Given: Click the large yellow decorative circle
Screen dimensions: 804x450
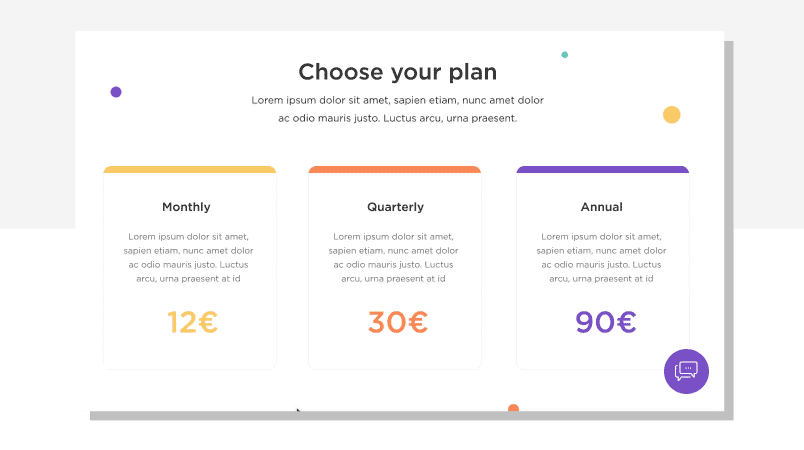Looking at the screenshot, I should click(x=671, y=115).
